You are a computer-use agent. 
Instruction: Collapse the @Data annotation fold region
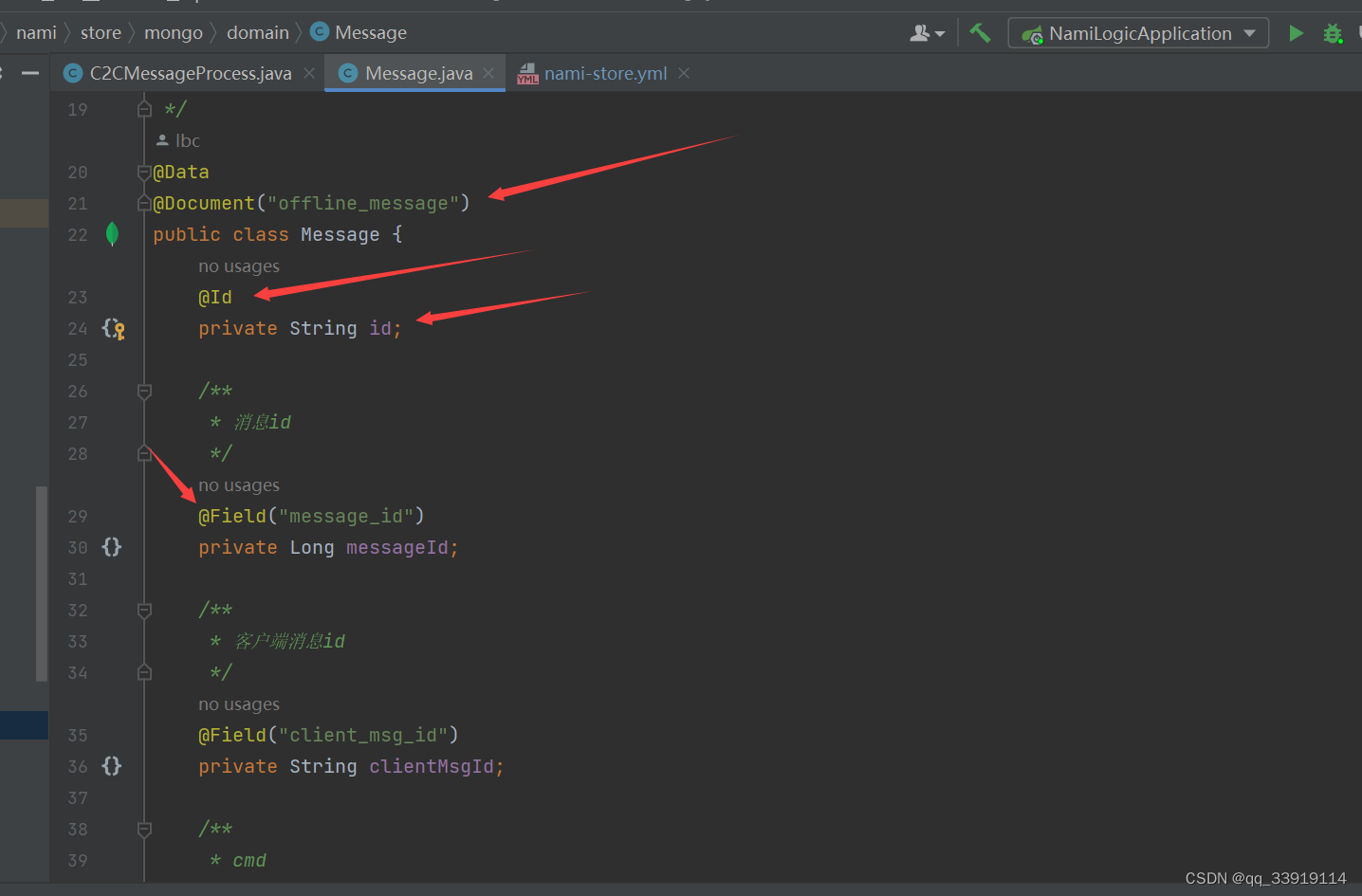click(x=144, y=172)
